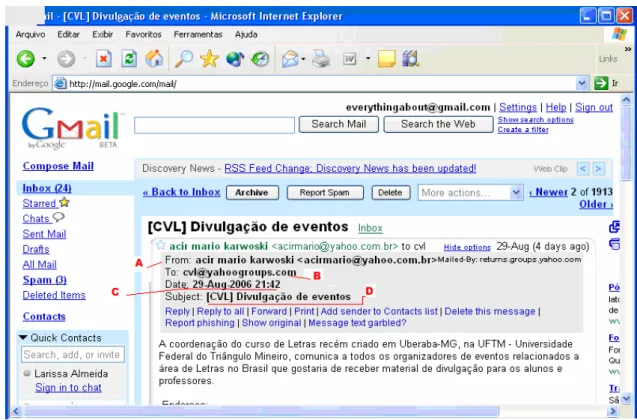Open dropdown arrow next to Back button

[44, 58]
